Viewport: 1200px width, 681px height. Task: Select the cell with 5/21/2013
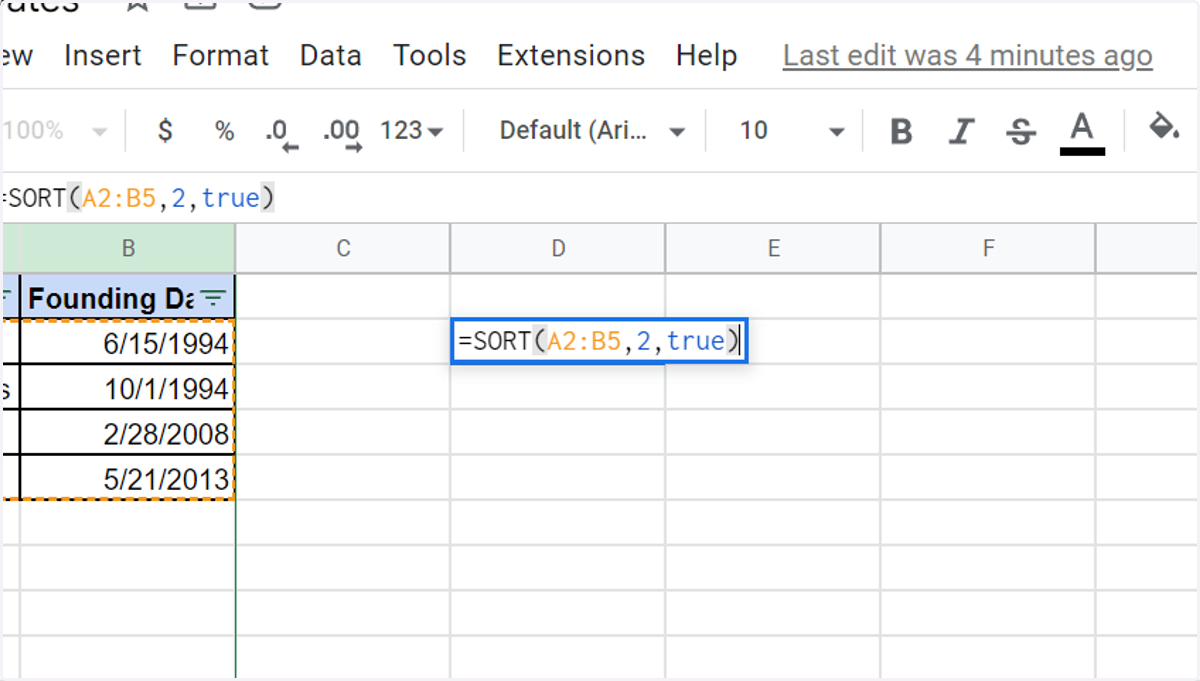point(128,478)
